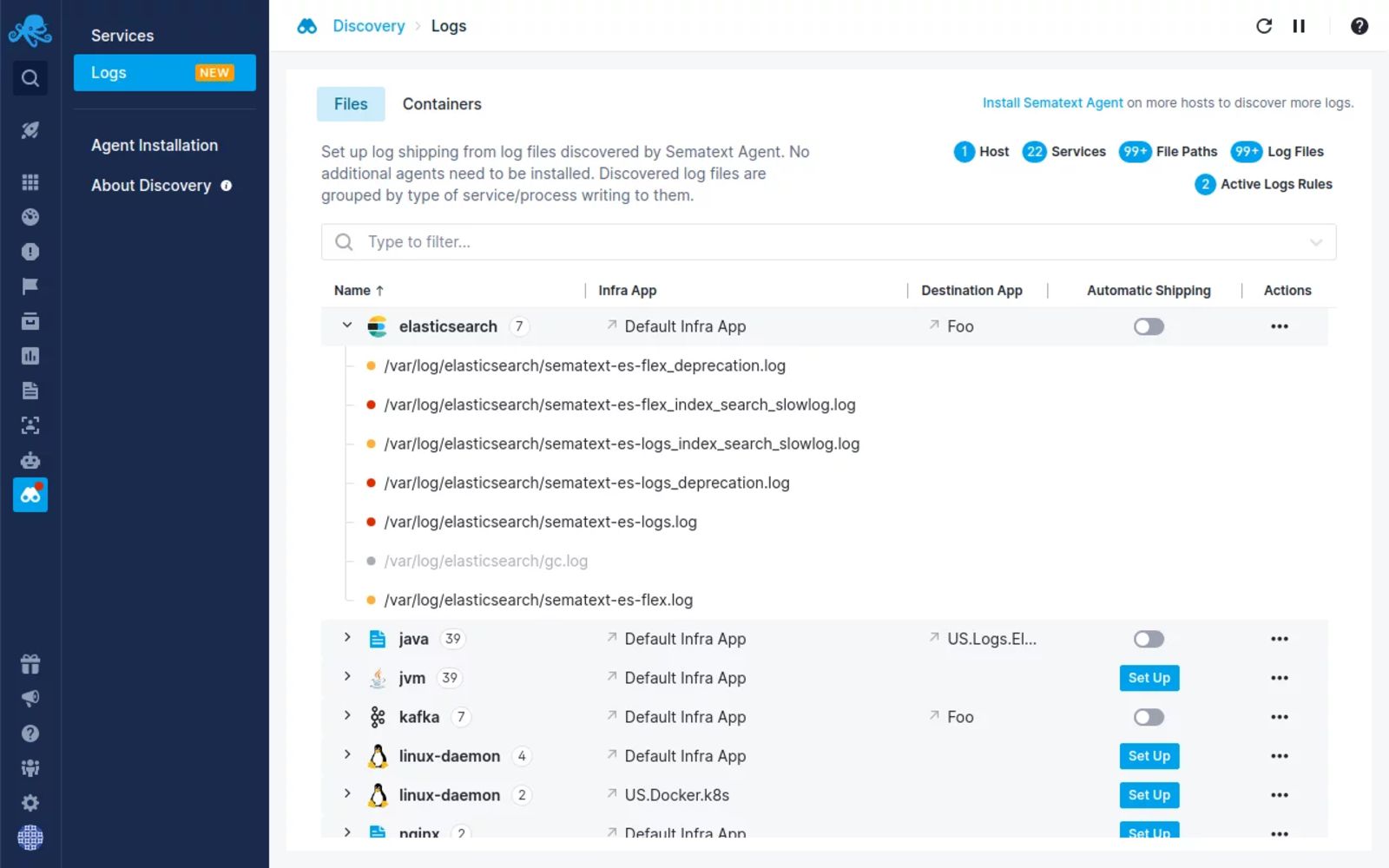
Task: Open the settings gear icon in sidebar
Action: [30, 803]
